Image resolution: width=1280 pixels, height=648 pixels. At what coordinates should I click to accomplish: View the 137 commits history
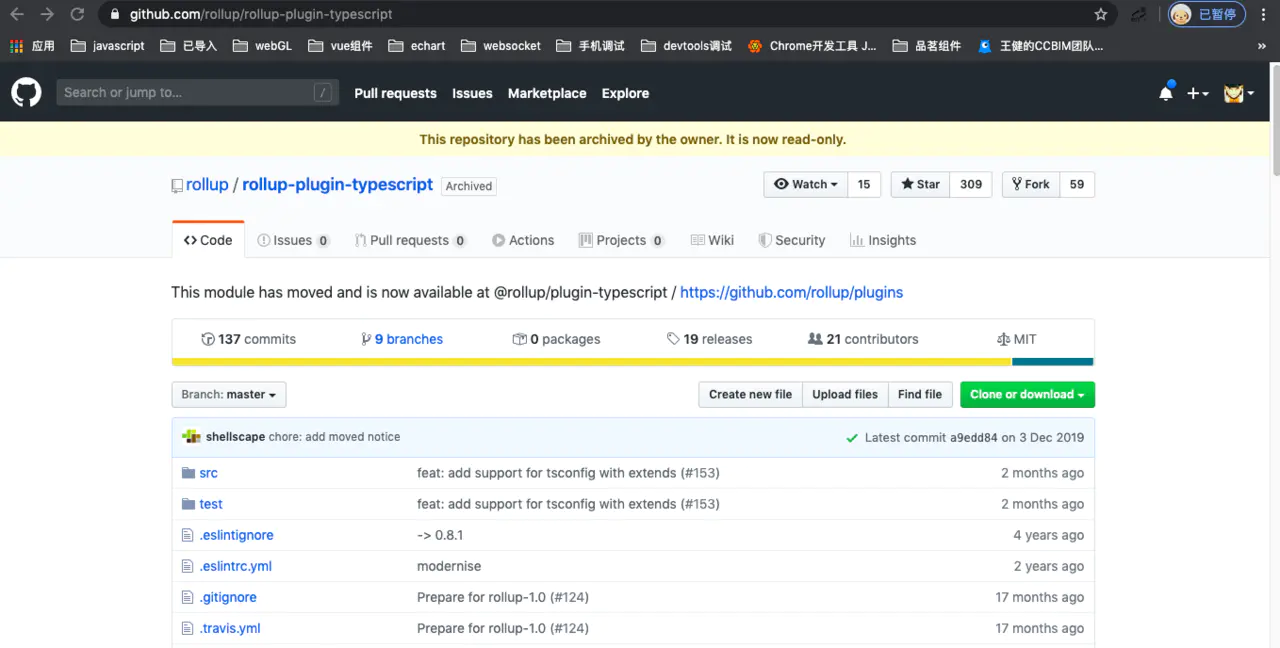tap(249, 339)
